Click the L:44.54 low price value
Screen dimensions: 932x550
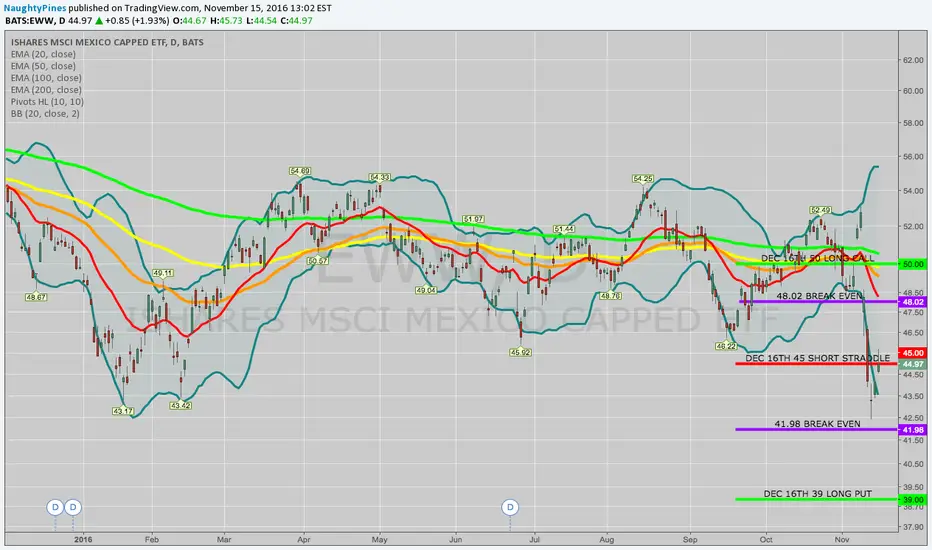coord(262,21)
